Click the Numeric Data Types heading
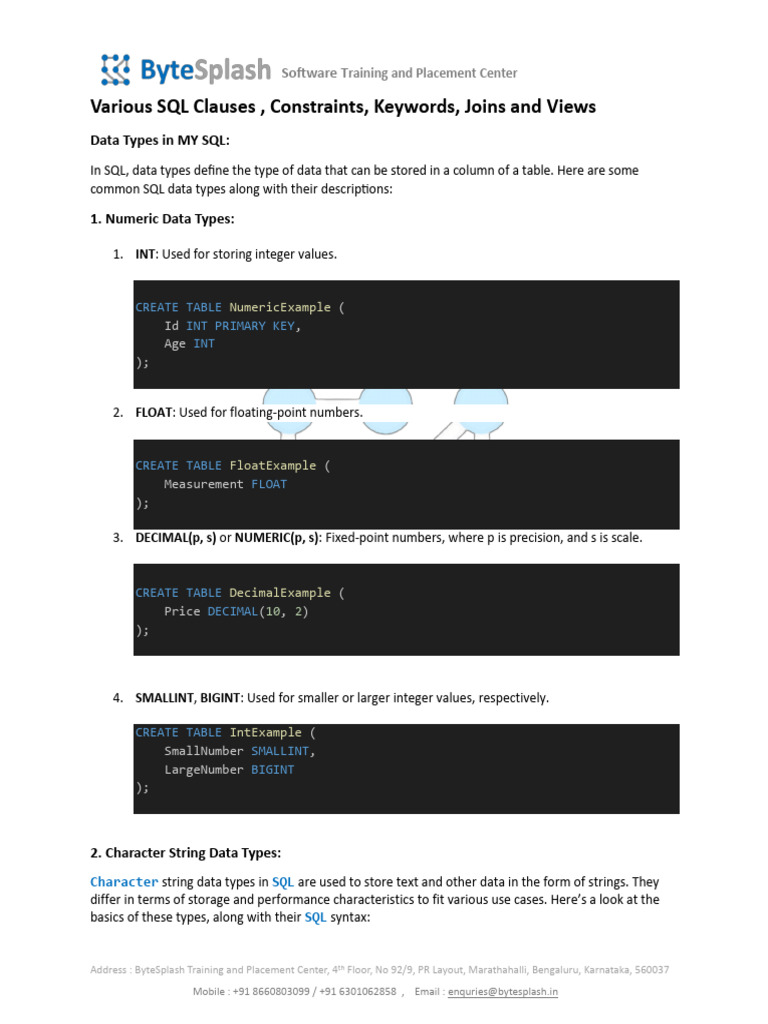This screenshot has width=768, height=1024. click(x=162, y=219)
